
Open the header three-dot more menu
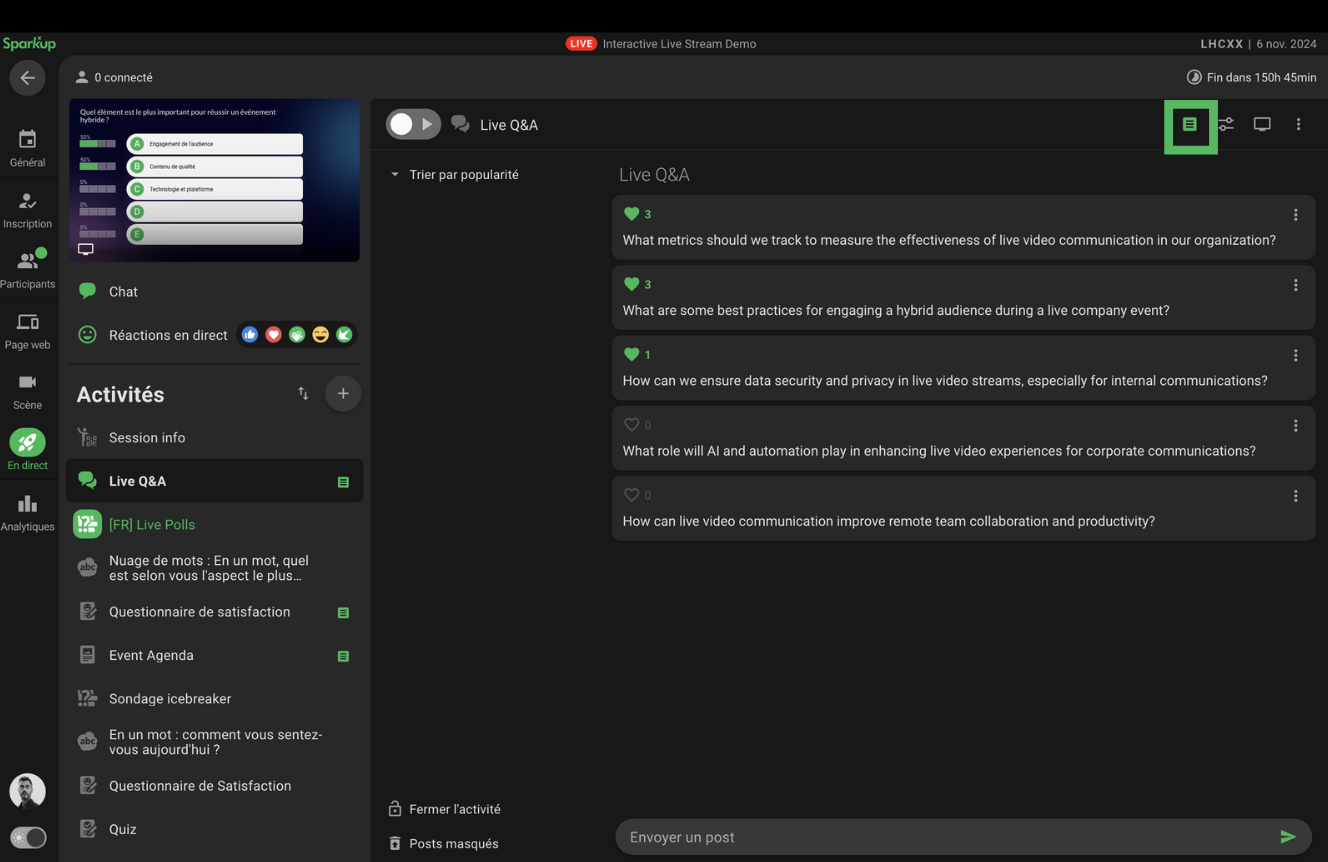click(1299, 125)
